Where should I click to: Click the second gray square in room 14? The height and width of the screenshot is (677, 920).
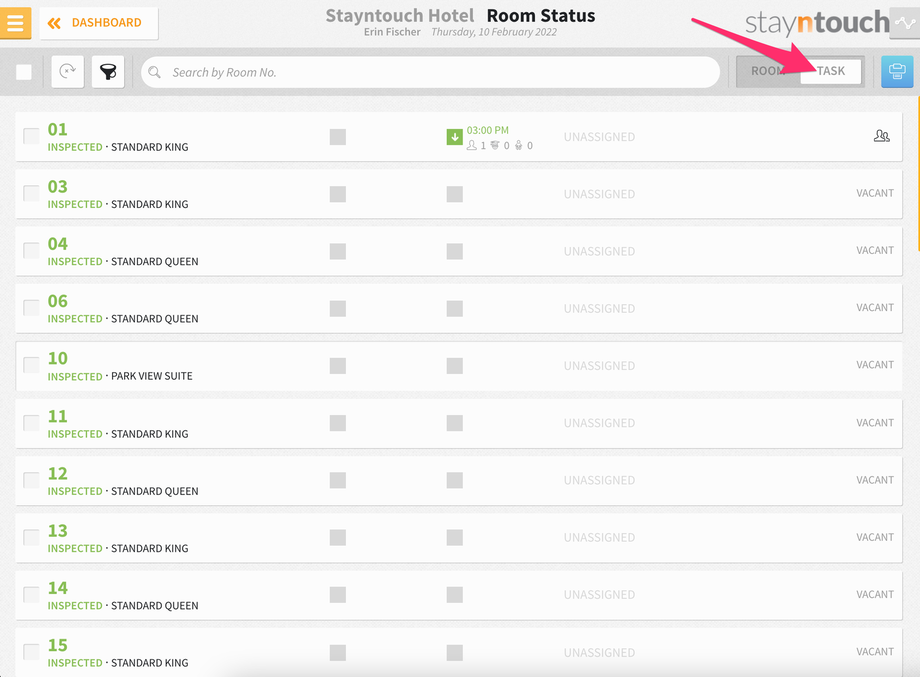455,595
